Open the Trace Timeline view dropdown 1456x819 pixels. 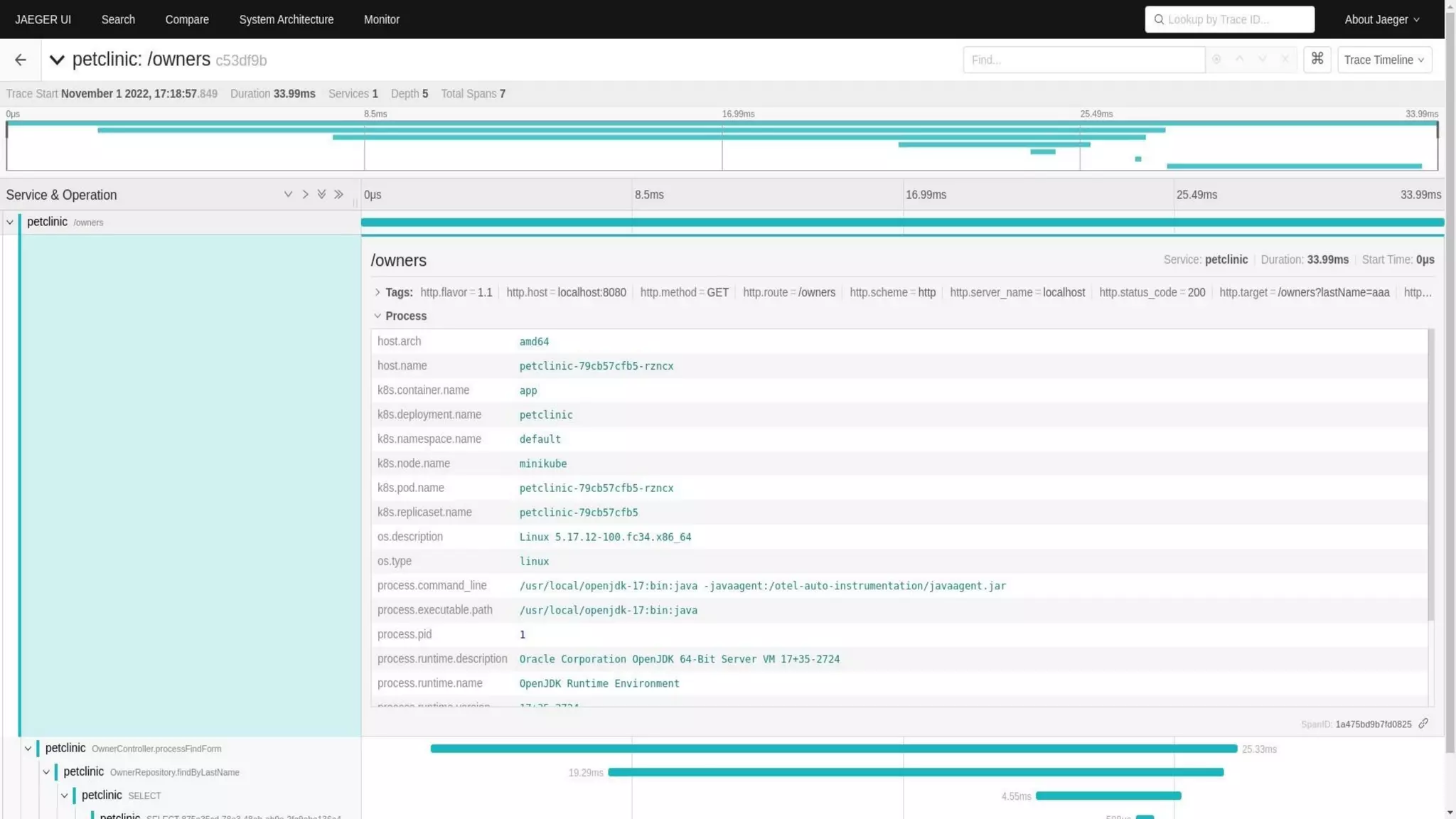(x=1383, y=60)
